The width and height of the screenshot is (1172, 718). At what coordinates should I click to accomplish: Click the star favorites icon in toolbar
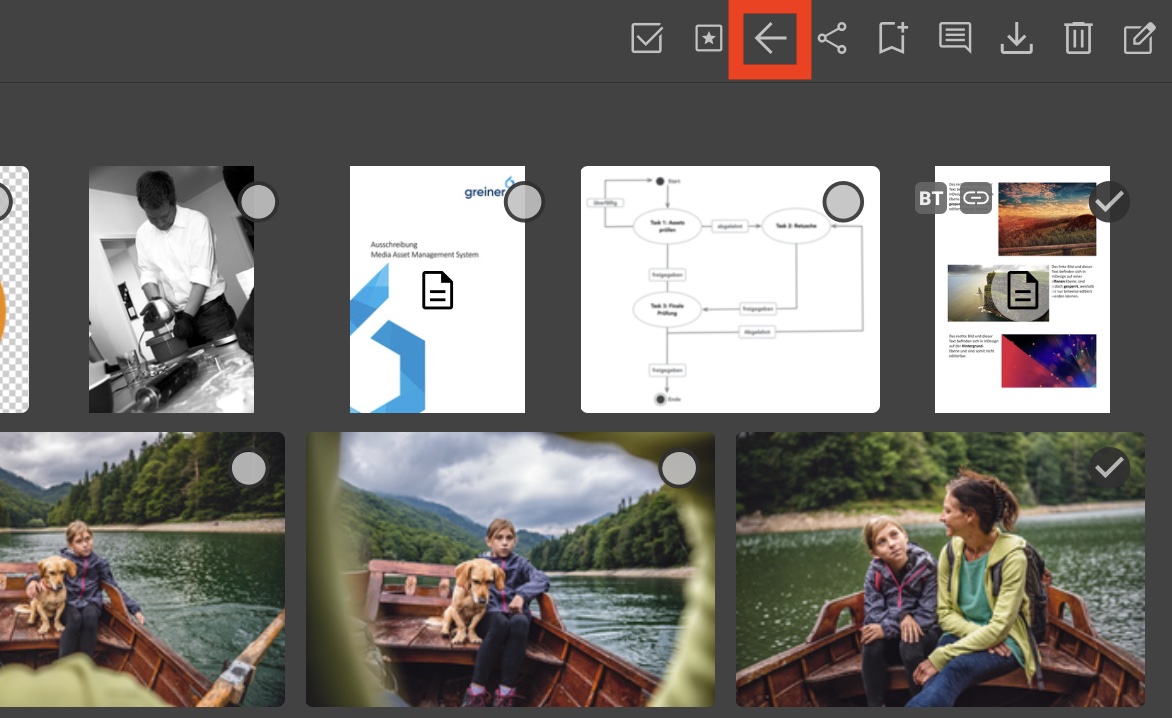[x=708, y=39]
